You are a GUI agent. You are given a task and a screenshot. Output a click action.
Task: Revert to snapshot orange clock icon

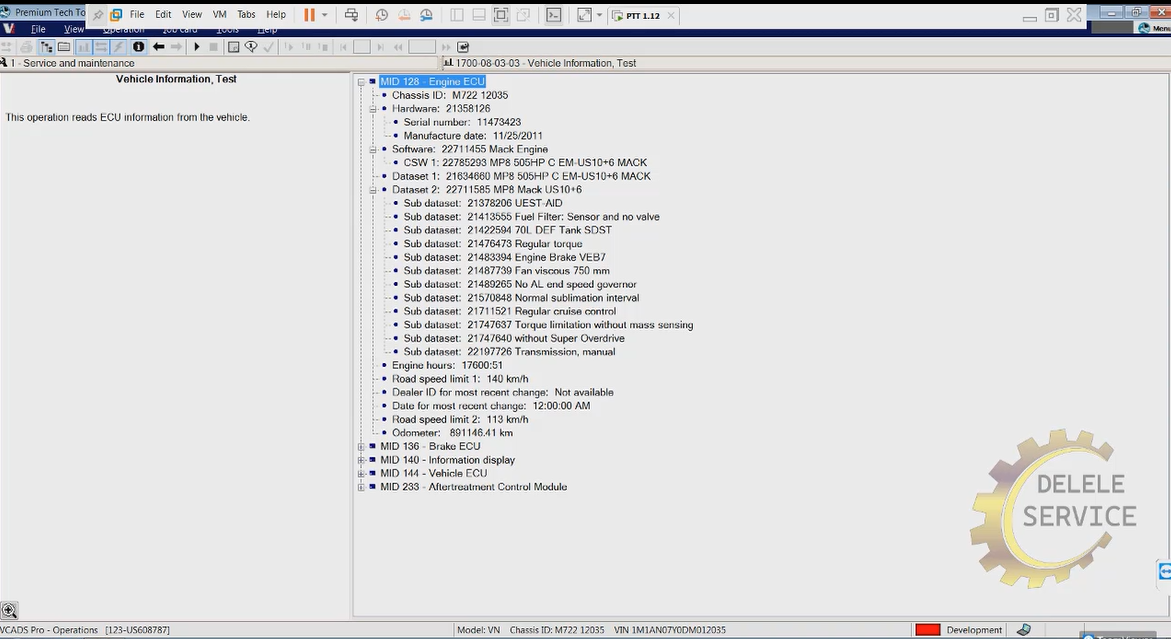click(x=404, y=15)
